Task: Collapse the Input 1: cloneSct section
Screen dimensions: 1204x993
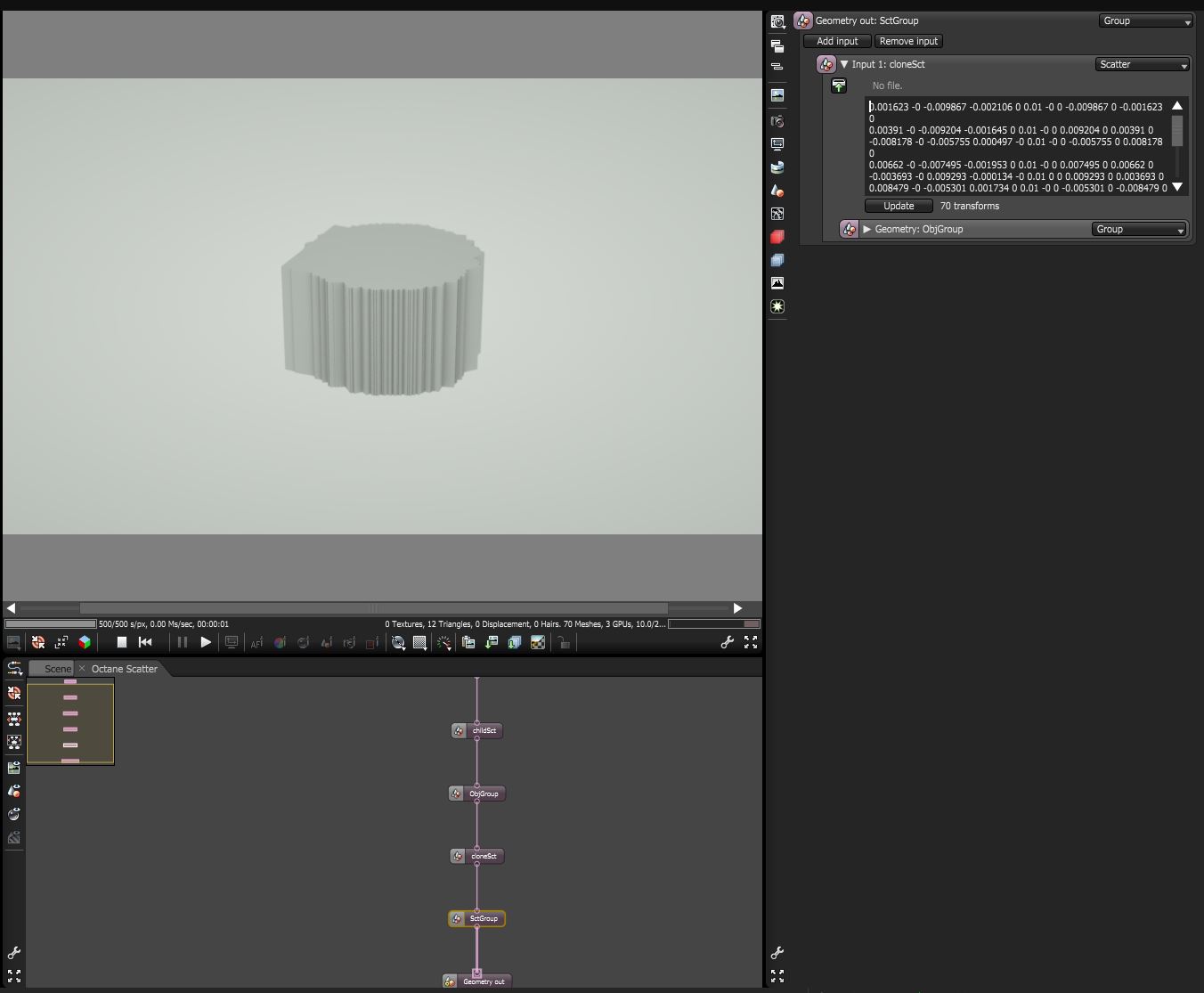Action: tap(844, 64)
